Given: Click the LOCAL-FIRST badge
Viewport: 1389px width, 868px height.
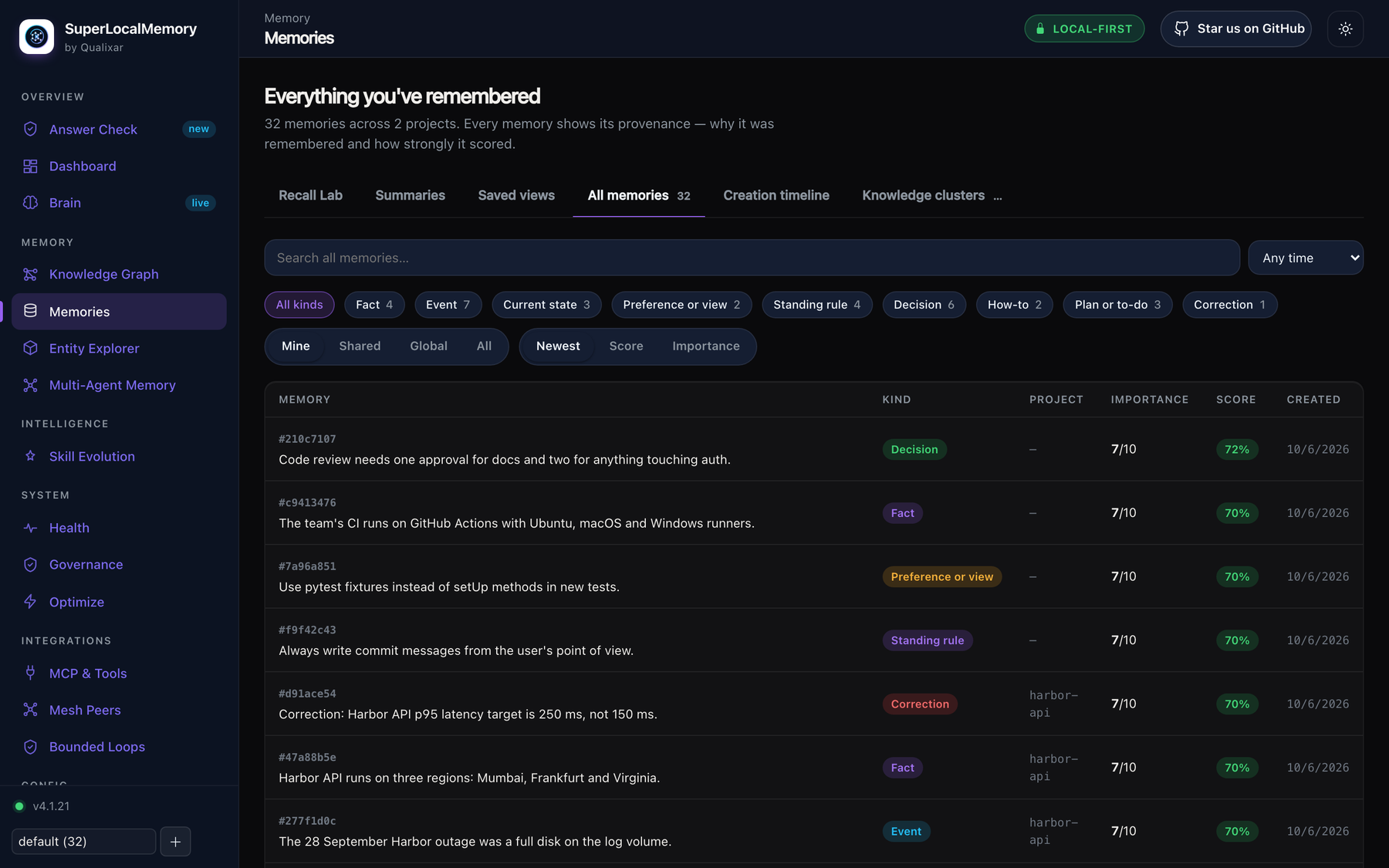Looking at the screenshot, I should 1084,29.
